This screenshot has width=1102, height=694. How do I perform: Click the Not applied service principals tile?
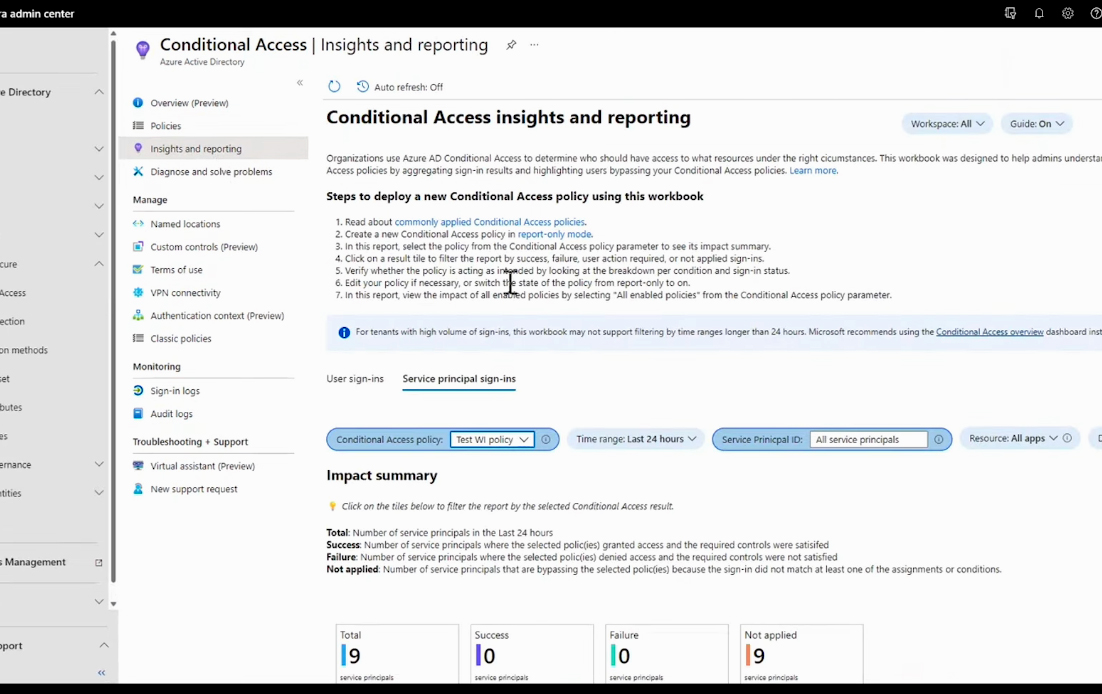(x=802, y=654)
